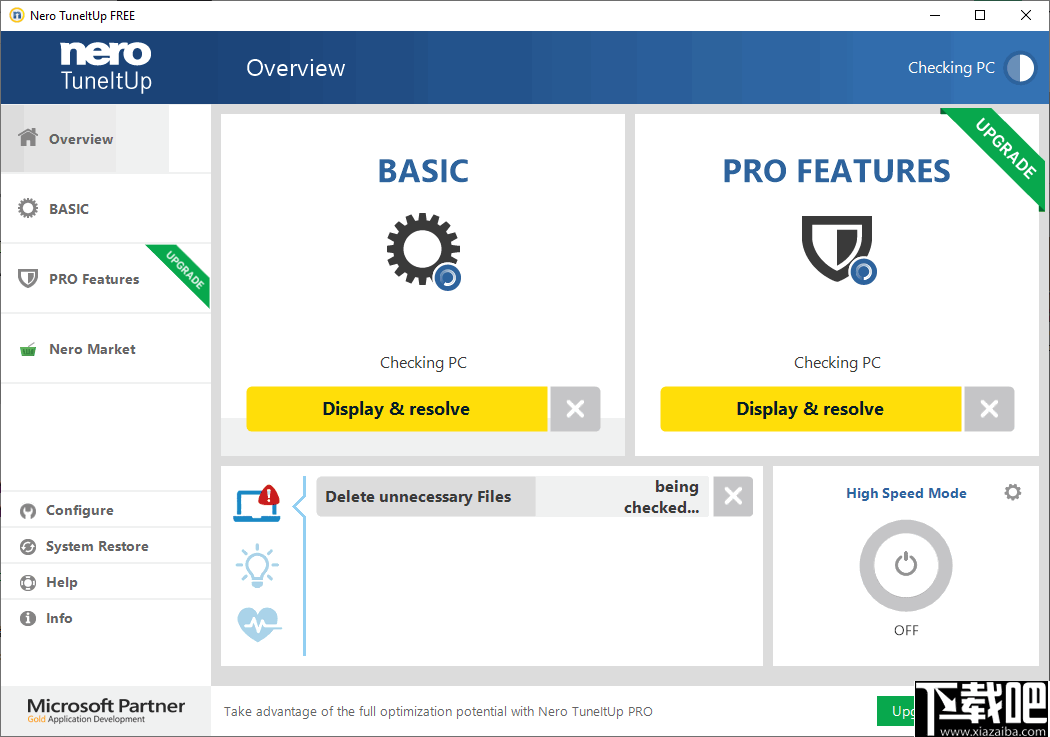Cancel the Delete unnecessary Files check
Viewport: 1050px width, 737px height.
tap(733, 496)
